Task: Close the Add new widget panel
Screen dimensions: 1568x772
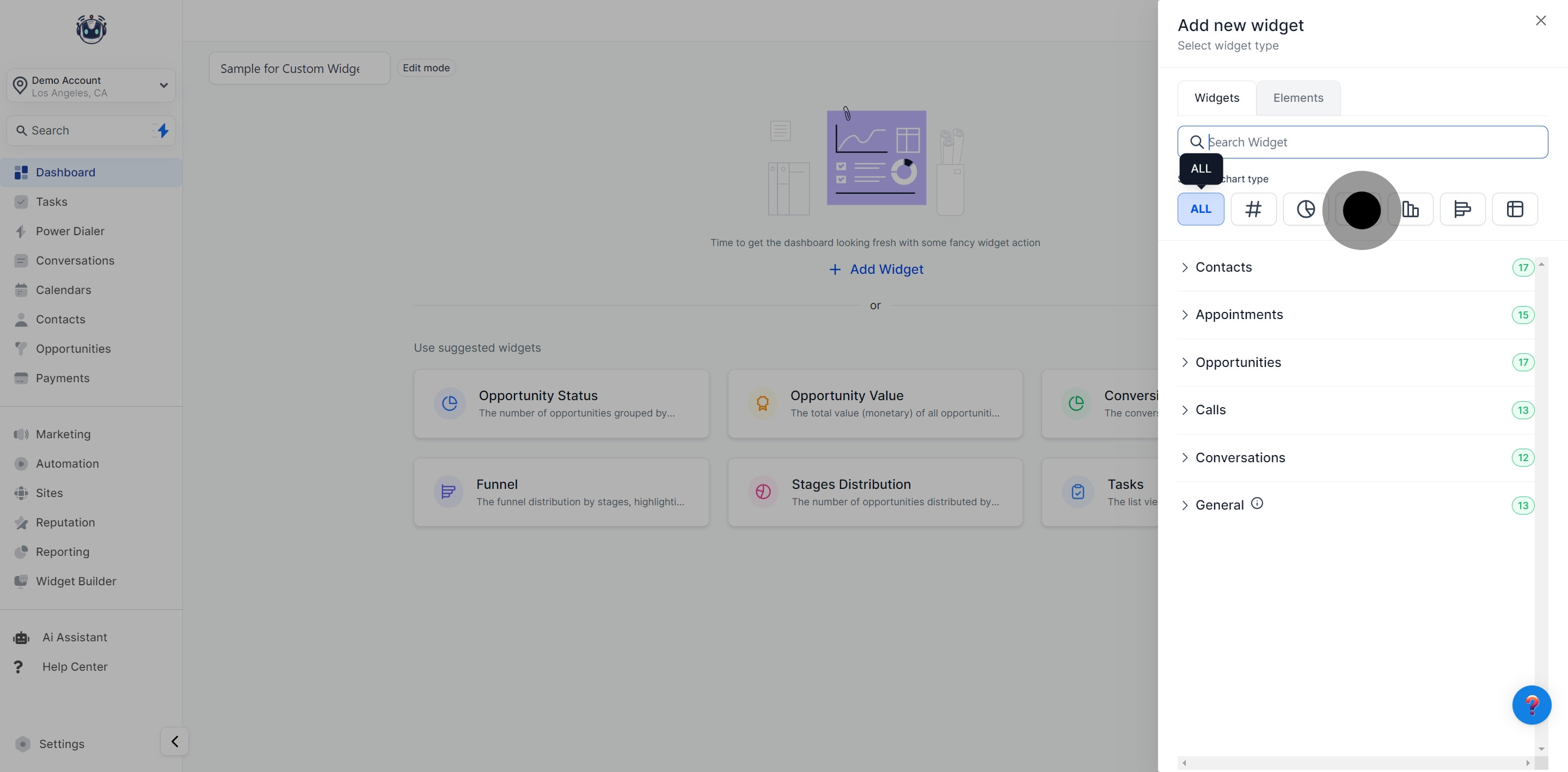Action: [x=1541, y=21]
